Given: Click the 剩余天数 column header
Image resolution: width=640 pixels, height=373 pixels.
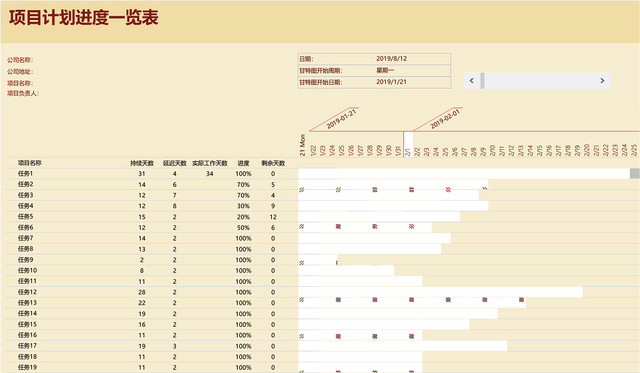Looking at the screenshot, I should (x=273, y=163).
